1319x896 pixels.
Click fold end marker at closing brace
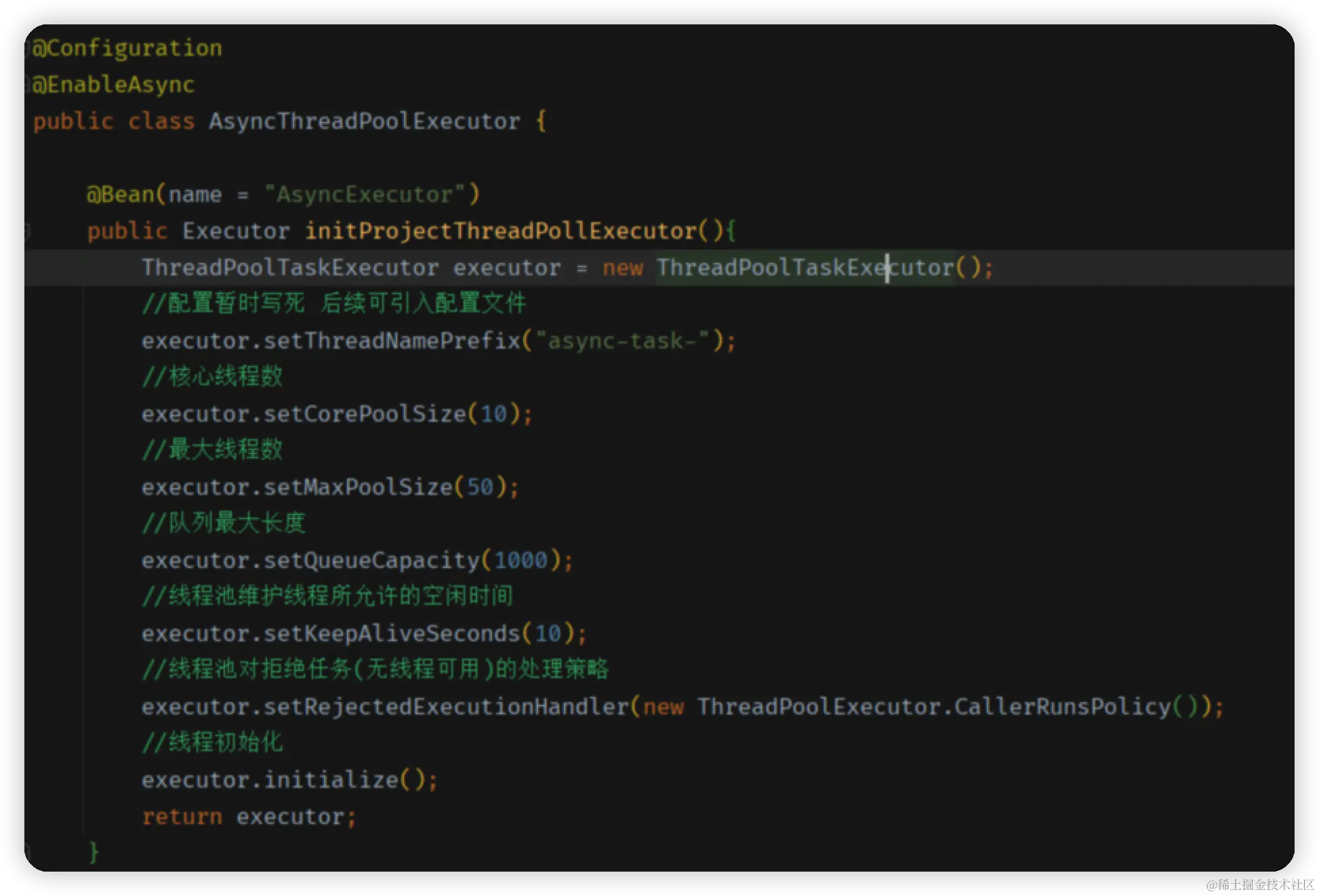coord(28,850)
